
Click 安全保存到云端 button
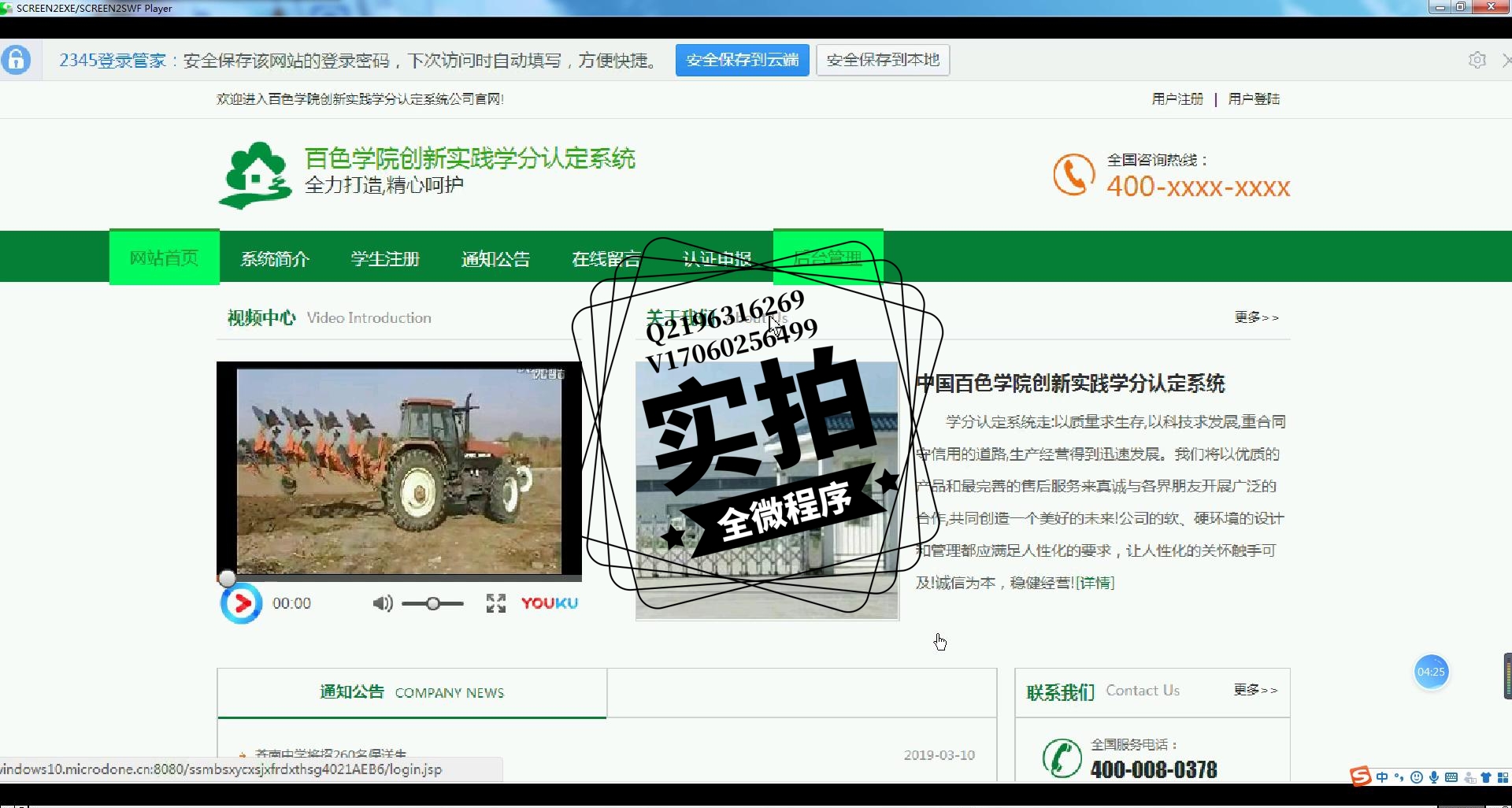click(742, 60)
